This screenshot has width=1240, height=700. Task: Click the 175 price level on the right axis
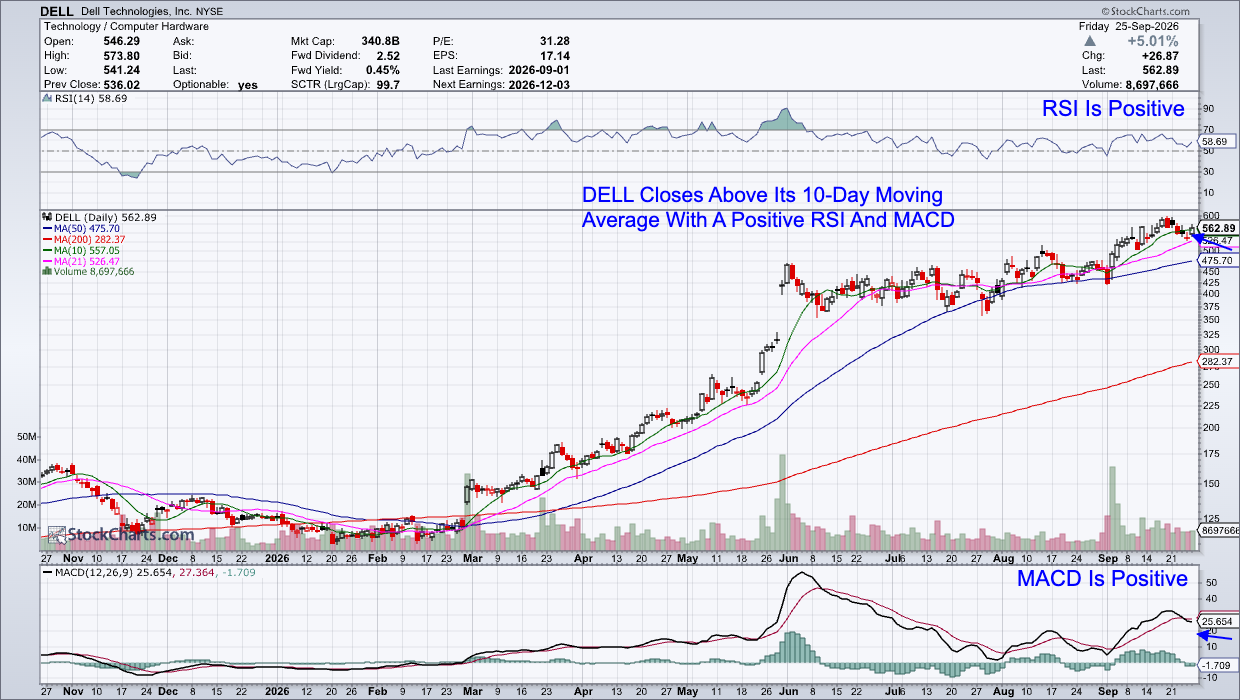point(1211,454)
